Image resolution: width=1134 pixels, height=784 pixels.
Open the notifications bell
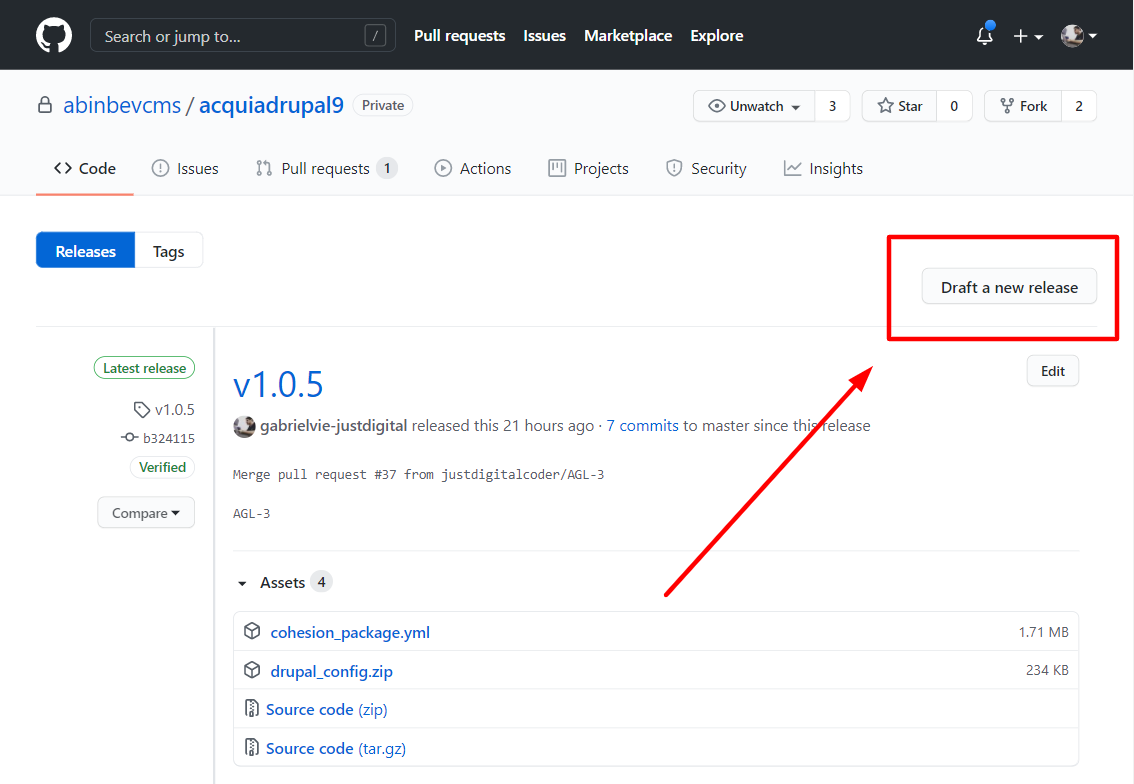pyautogui.click(x=984, y=35)
